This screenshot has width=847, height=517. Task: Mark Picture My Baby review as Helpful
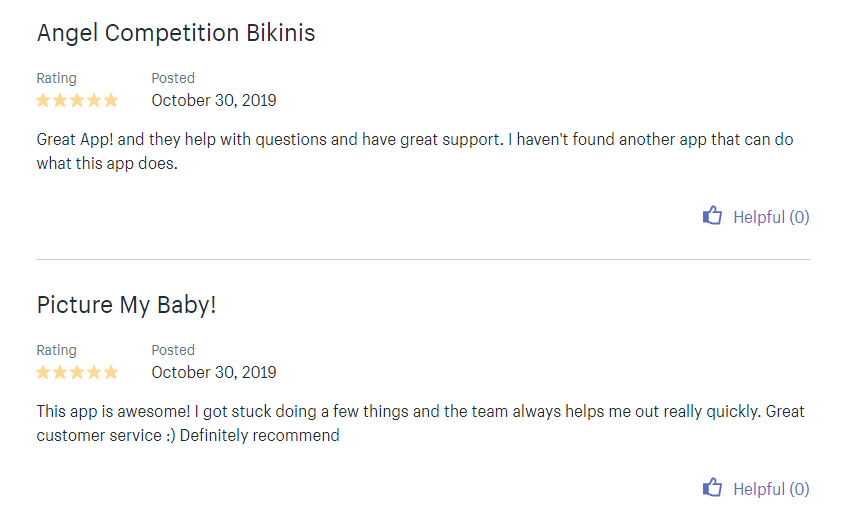point(770,489)
